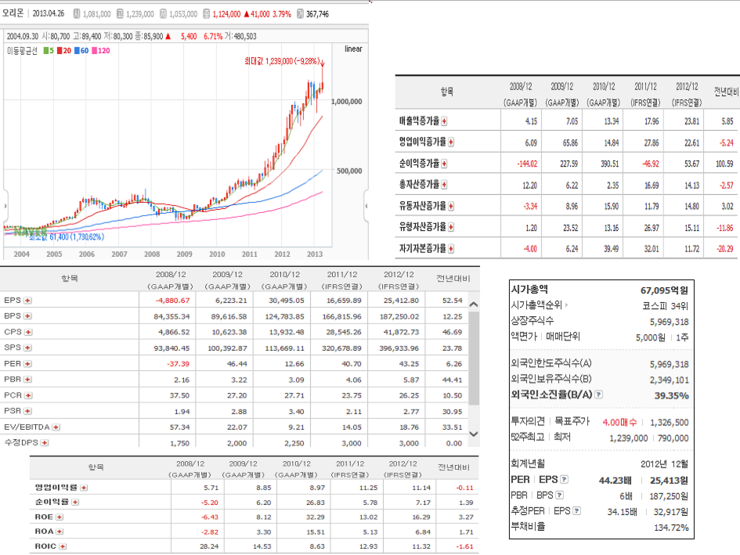Click the linear scale label on chart
This screenshot has width=740, height=555.
pos(353,49)
